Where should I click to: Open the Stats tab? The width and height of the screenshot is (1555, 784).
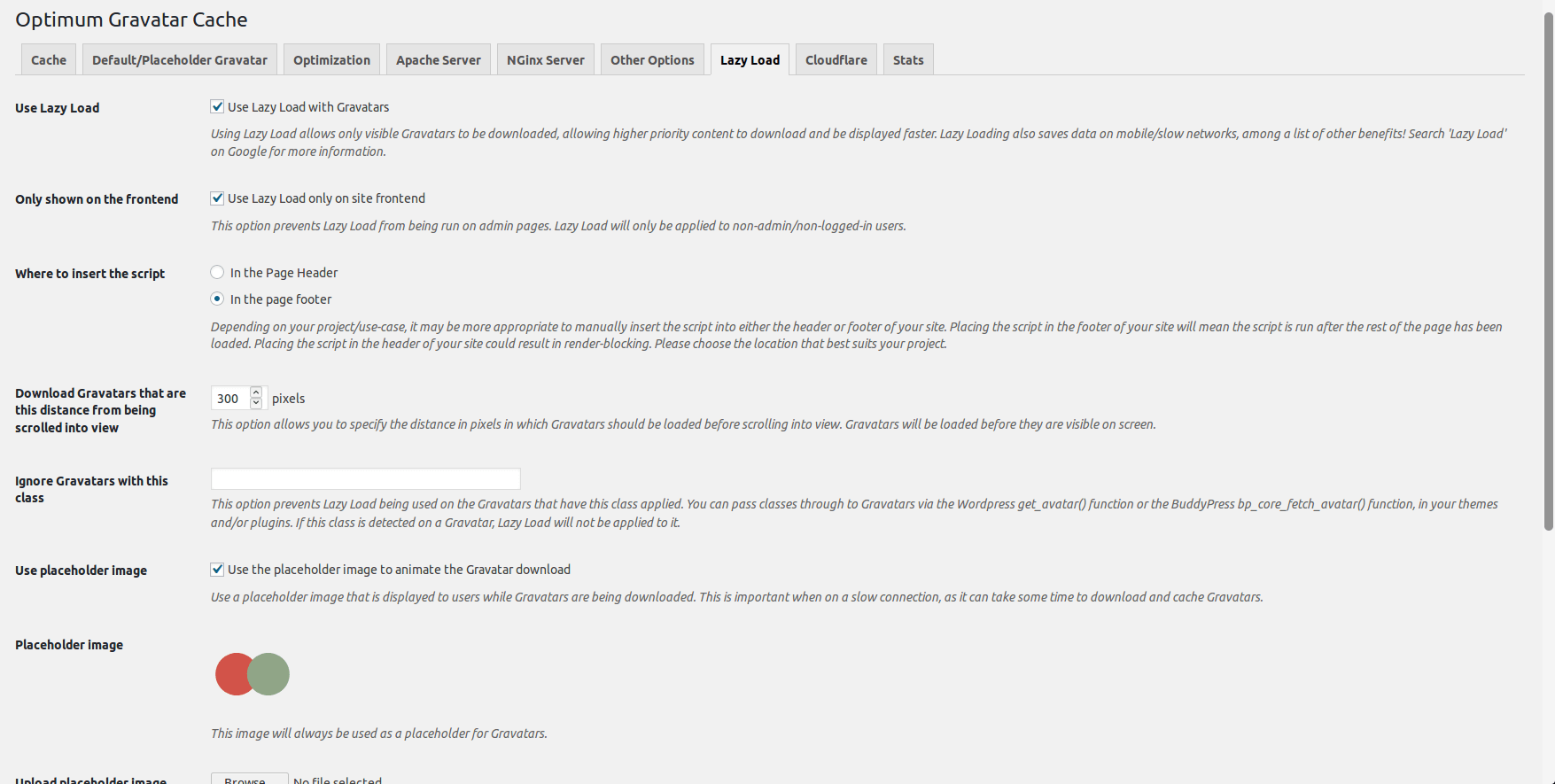[x=908, y=59]
